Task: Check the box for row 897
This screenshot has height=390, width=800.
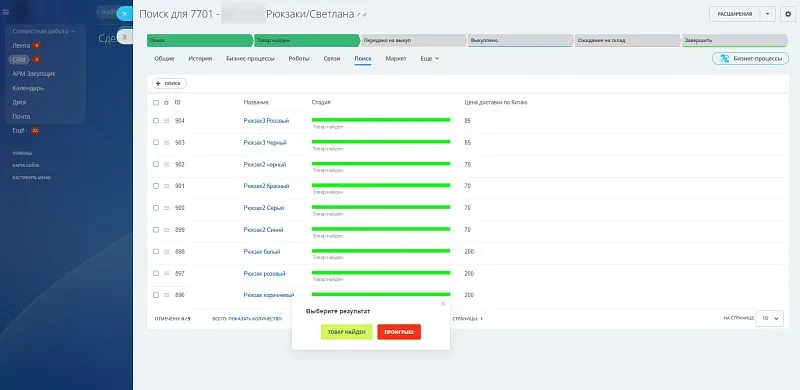Action: coord(156,274)
